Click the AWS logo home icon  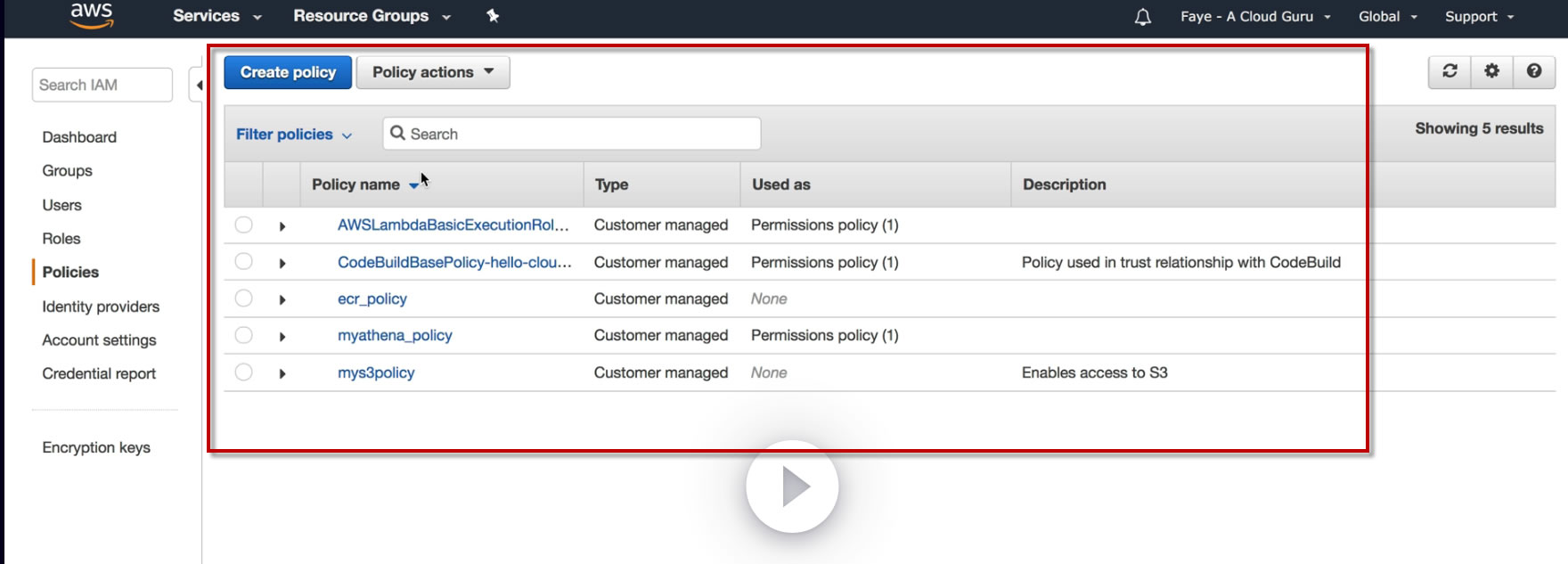[x=92, y=15]
